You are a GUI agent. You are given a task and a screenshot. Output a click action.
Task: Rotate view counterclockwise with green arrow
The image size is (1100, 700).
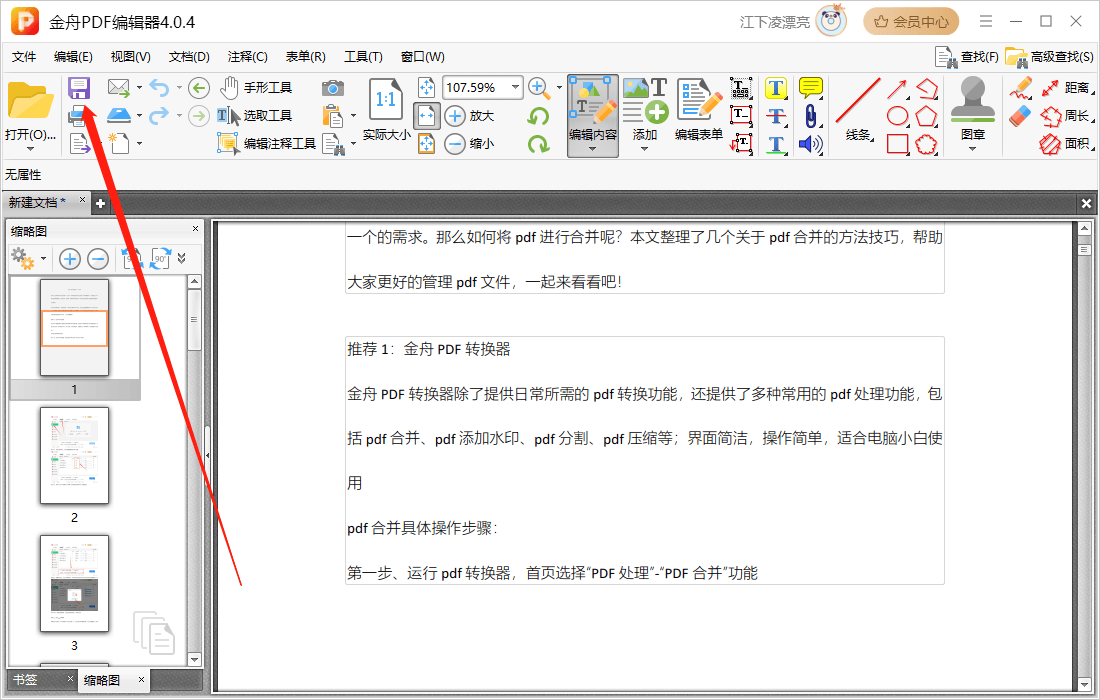(538, 116)
